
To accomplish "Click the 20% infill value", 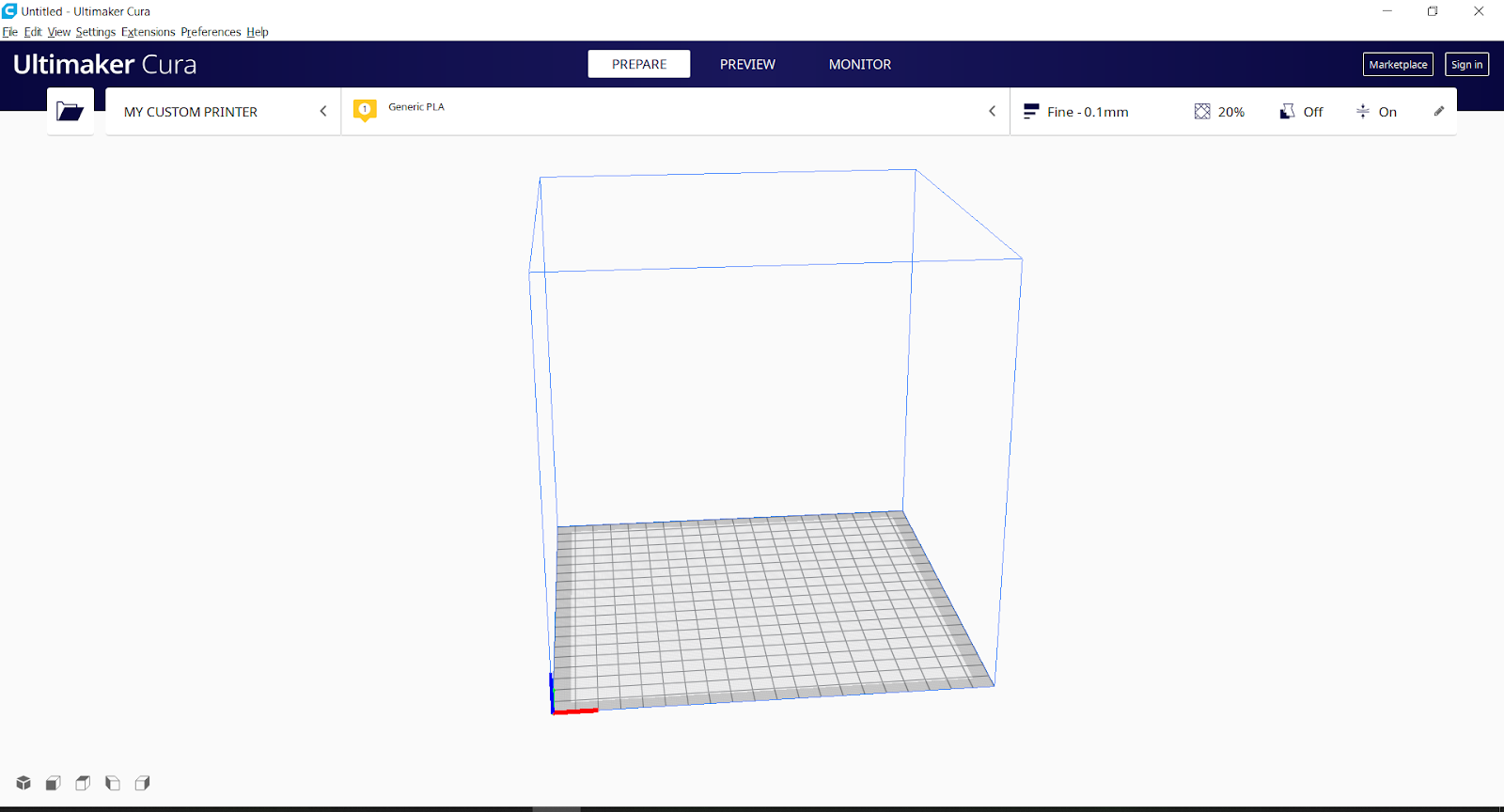I will [x=1231, y=112].
